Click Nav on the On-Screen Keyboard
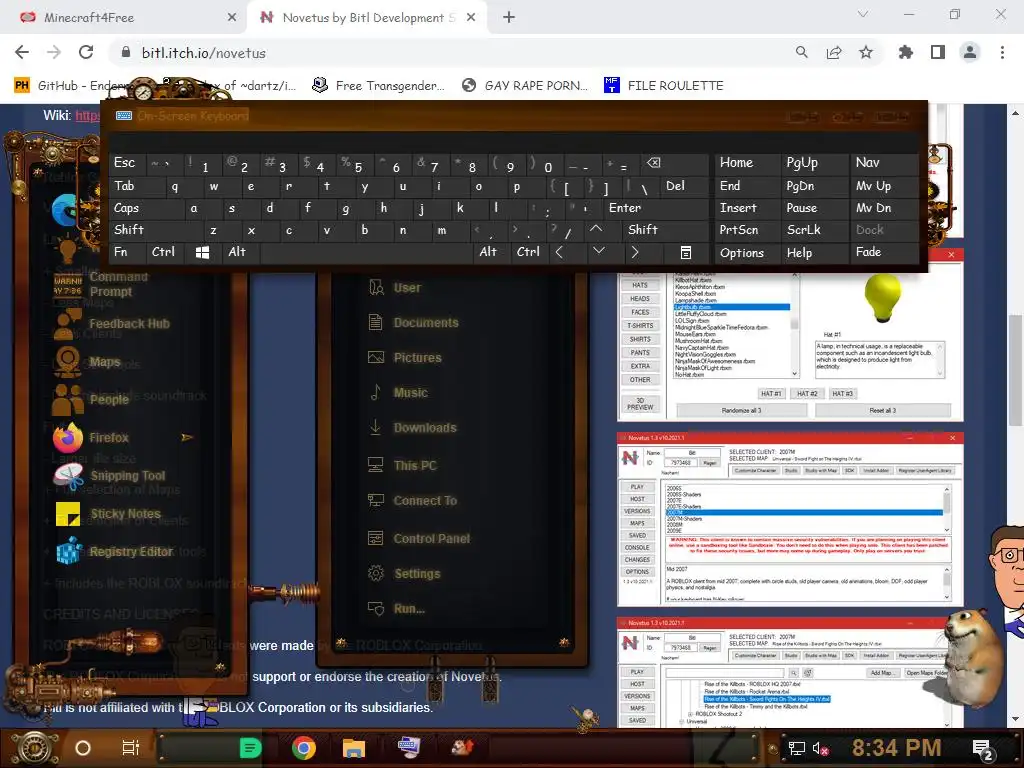Screen dimensions: 1024x768 click(883, 163)
